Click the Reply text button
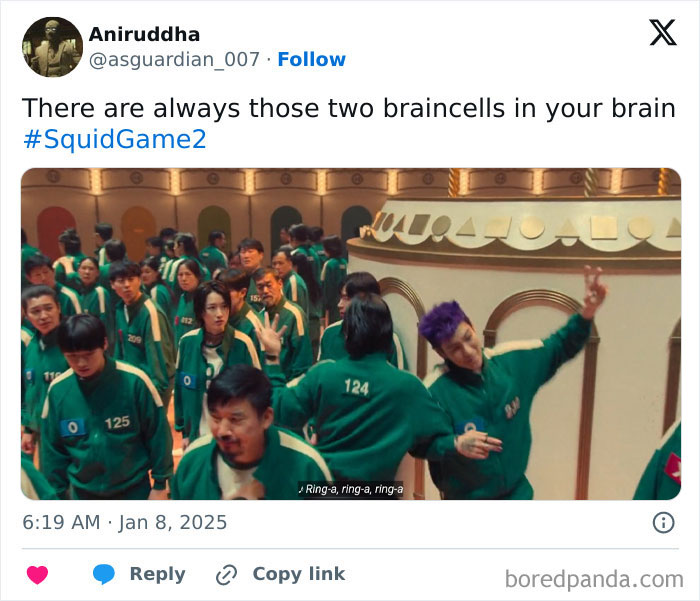The image size is (700, 601). 158,574
